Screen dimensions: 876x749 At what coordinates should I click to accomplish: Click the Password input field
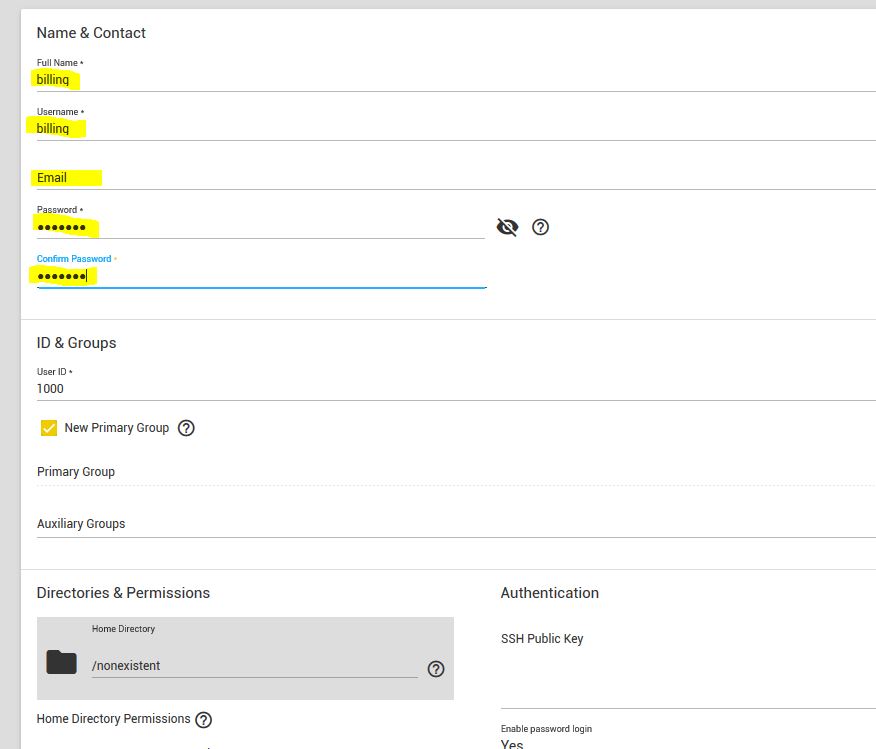260,227
